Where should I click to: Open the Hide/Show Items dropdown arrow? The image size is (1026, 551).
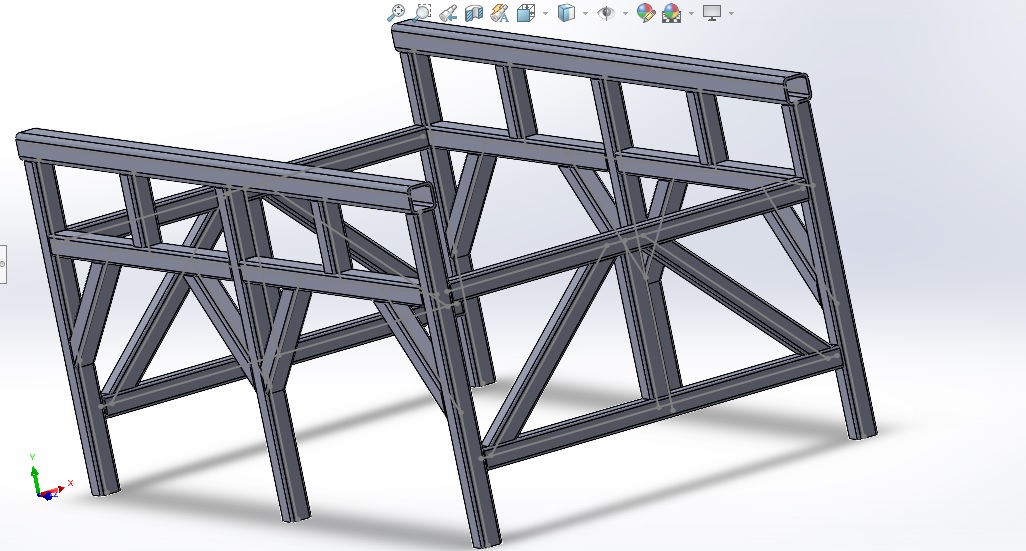pyautogui.click(x=625, y=14)
